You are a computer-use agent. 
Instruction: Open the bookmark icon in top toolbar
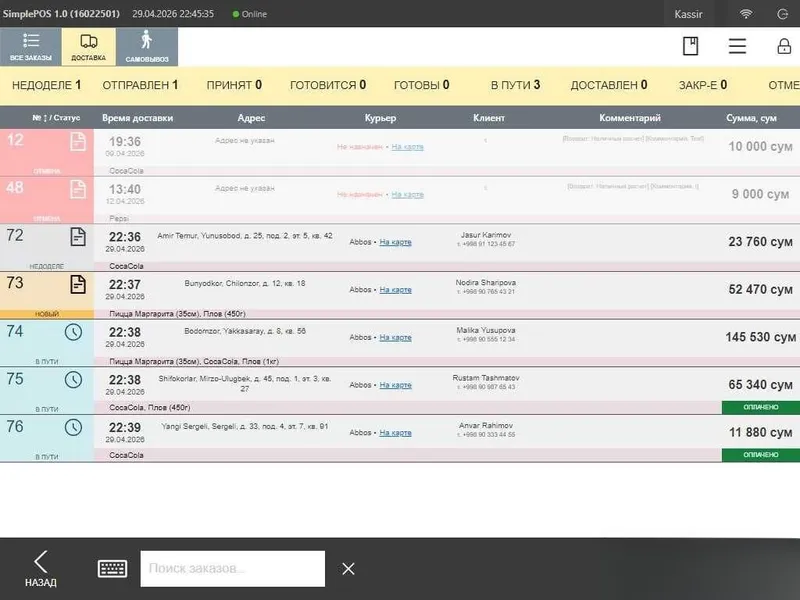(x=690, y=46)
